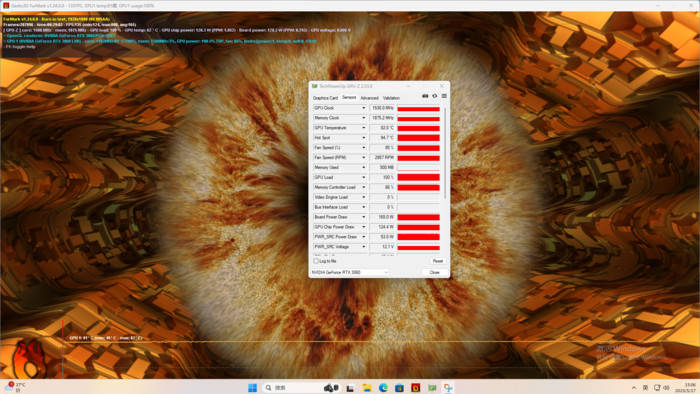The image size is (700, 394).
Task: Click the Board Power Draw graph bar
Action: 419,217
